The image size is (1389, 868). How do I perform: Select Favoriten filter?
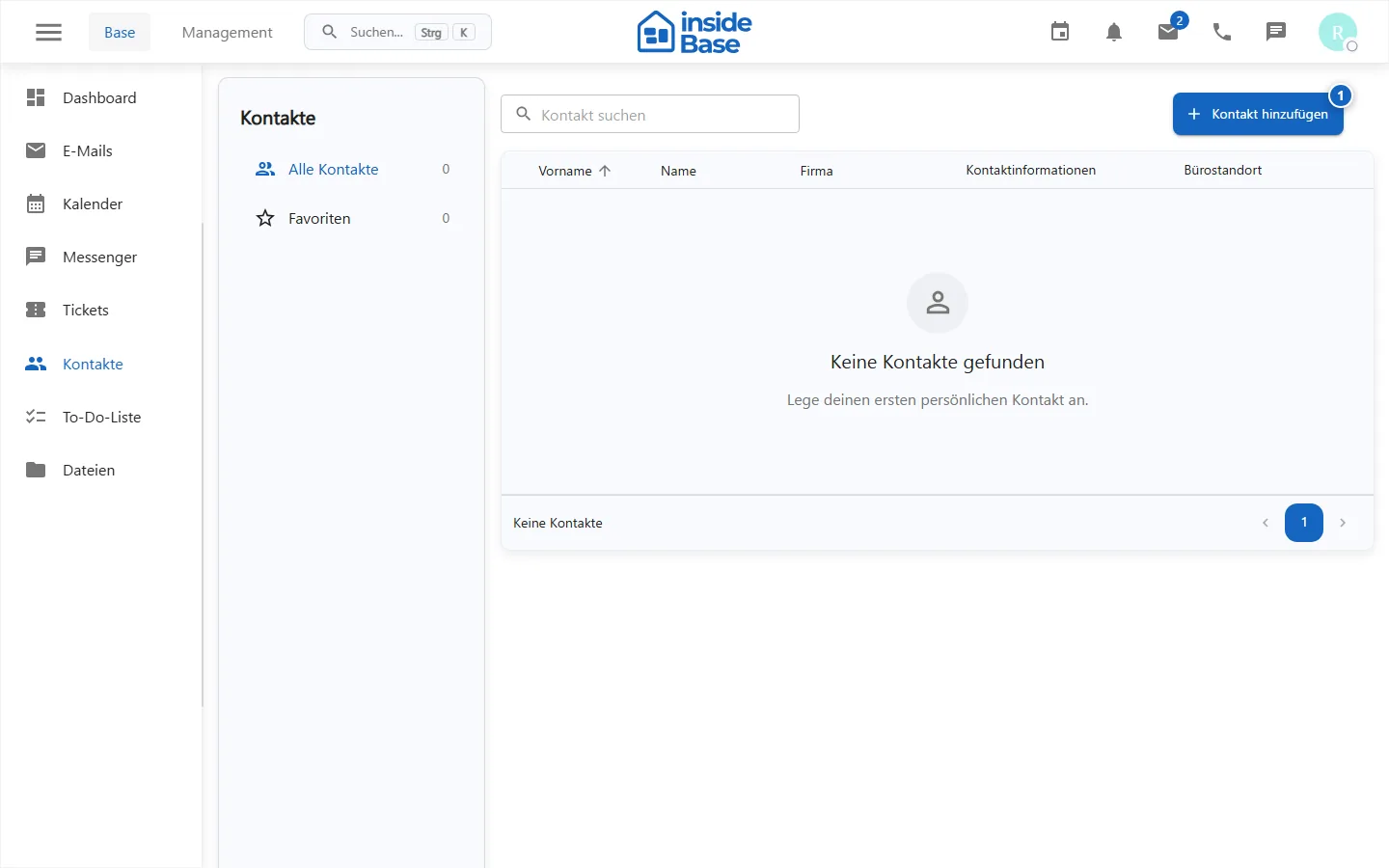tap(351, 218)
